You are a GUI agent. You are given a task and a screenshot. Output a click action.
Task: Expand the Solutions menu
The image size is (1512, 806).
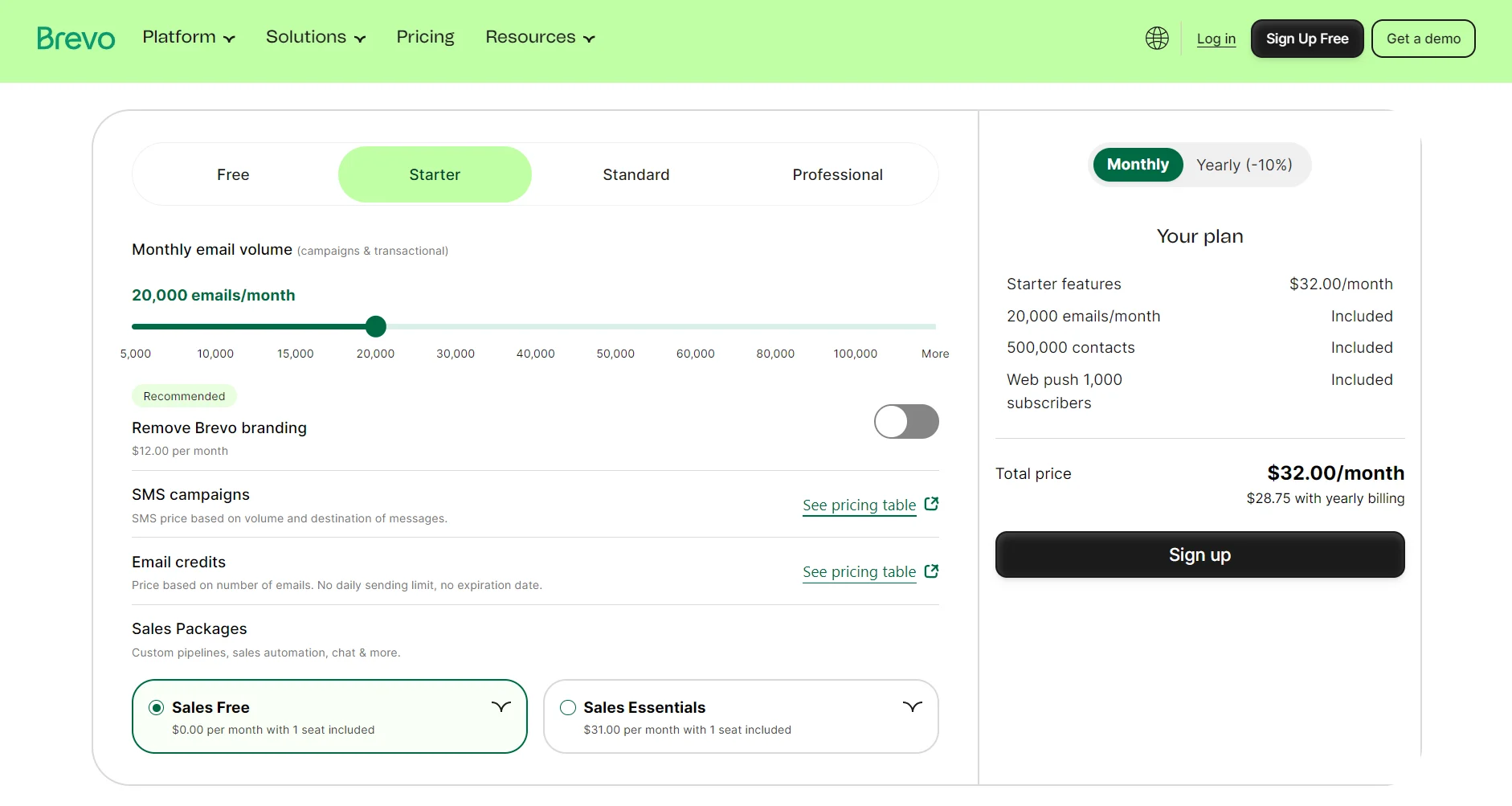[316, 37]
